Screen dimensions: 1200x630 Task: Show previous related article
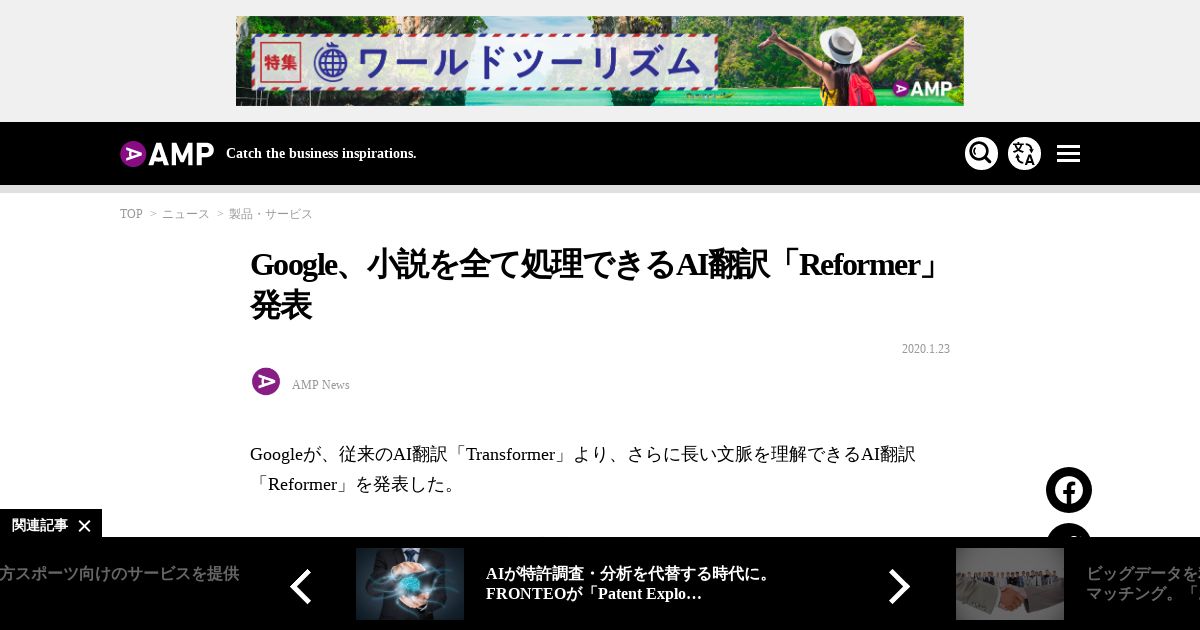(300, 587)
